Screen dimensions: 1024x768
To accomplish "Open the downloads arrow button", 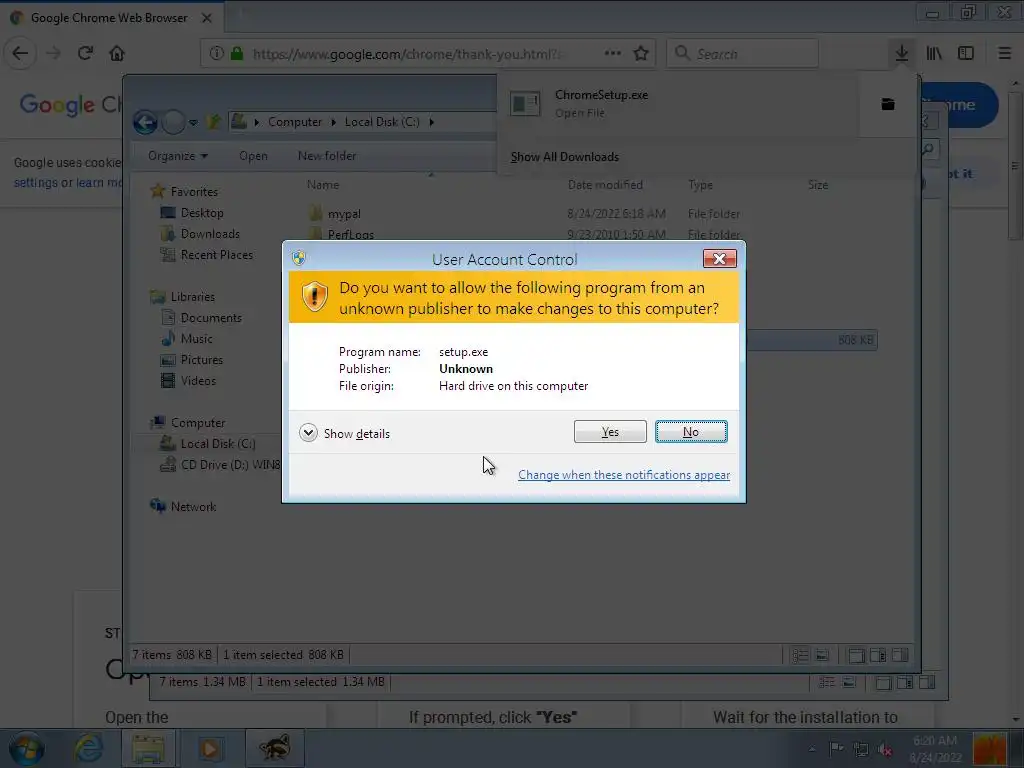I will [901, 54].
